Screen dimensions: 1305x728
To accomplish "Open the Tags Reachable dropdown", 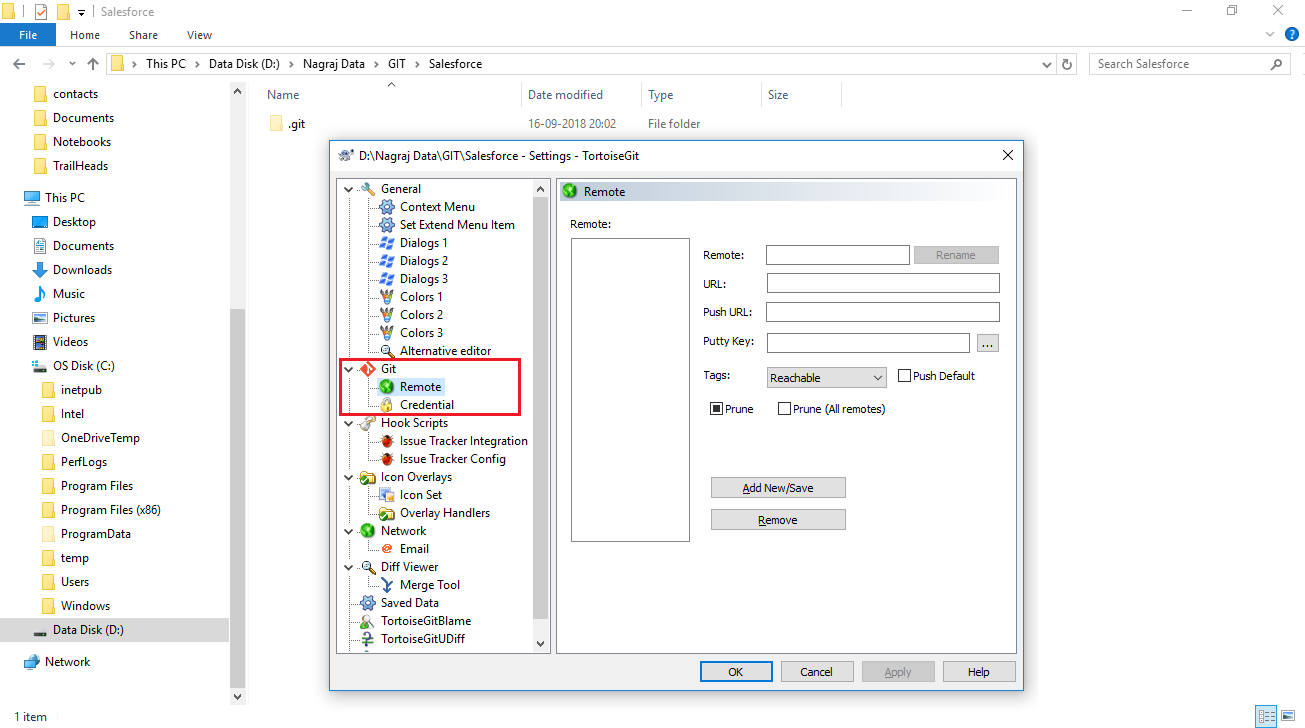I will (826, 378).
